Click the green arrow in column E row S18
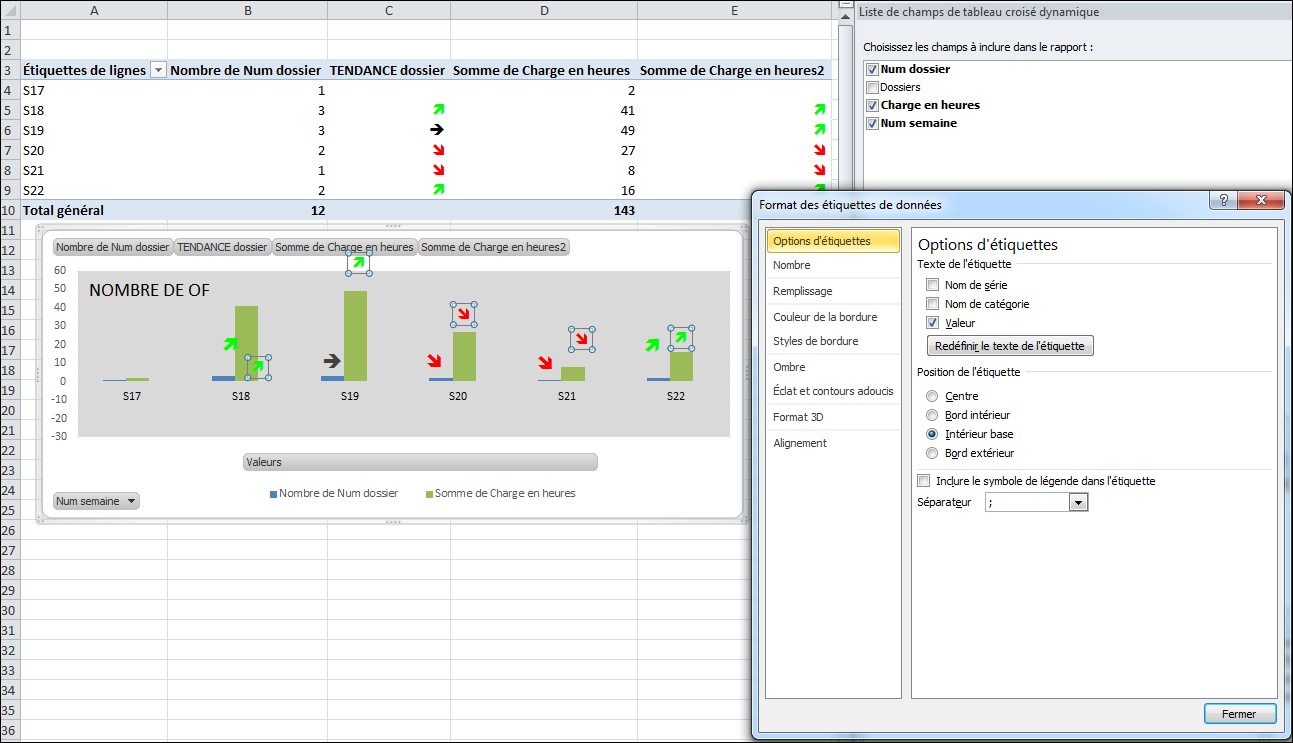 819,110
